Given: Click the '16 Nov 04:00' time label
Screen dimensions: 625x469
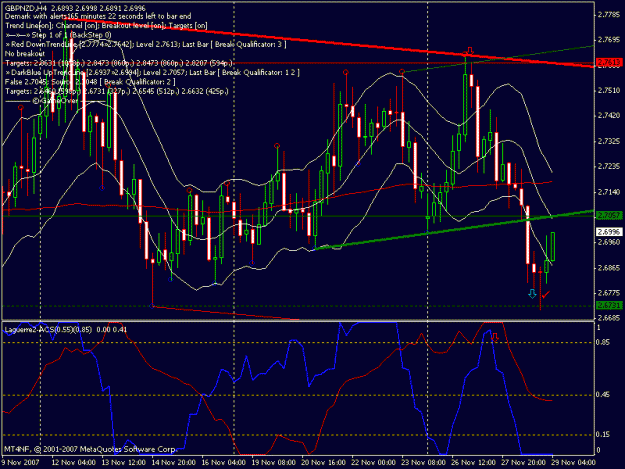Looking at the screenshot, I should point(224,463).
